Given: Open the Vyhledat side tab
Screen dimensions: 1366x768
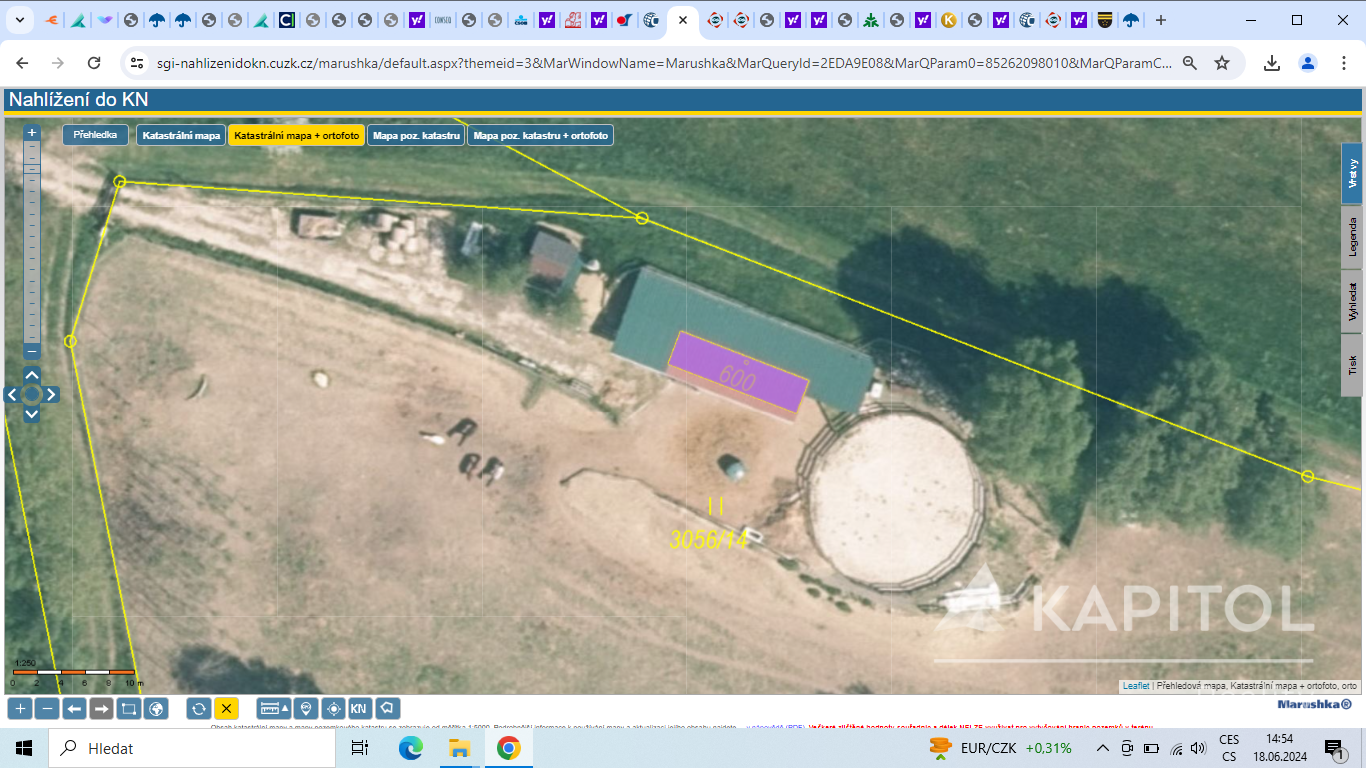Looking at the screenshot, I should (x=1352, y=301).
